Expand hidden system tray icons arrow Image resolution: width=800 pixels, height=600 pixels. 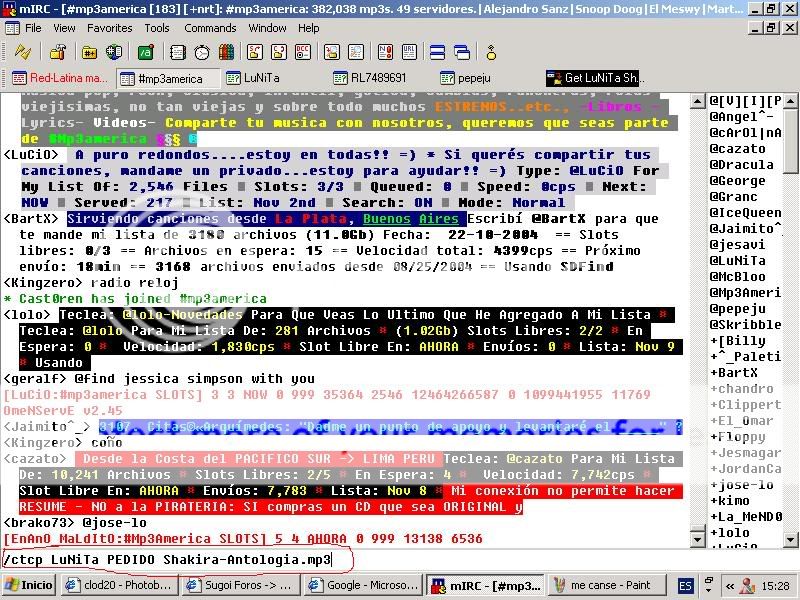point(730,586)
